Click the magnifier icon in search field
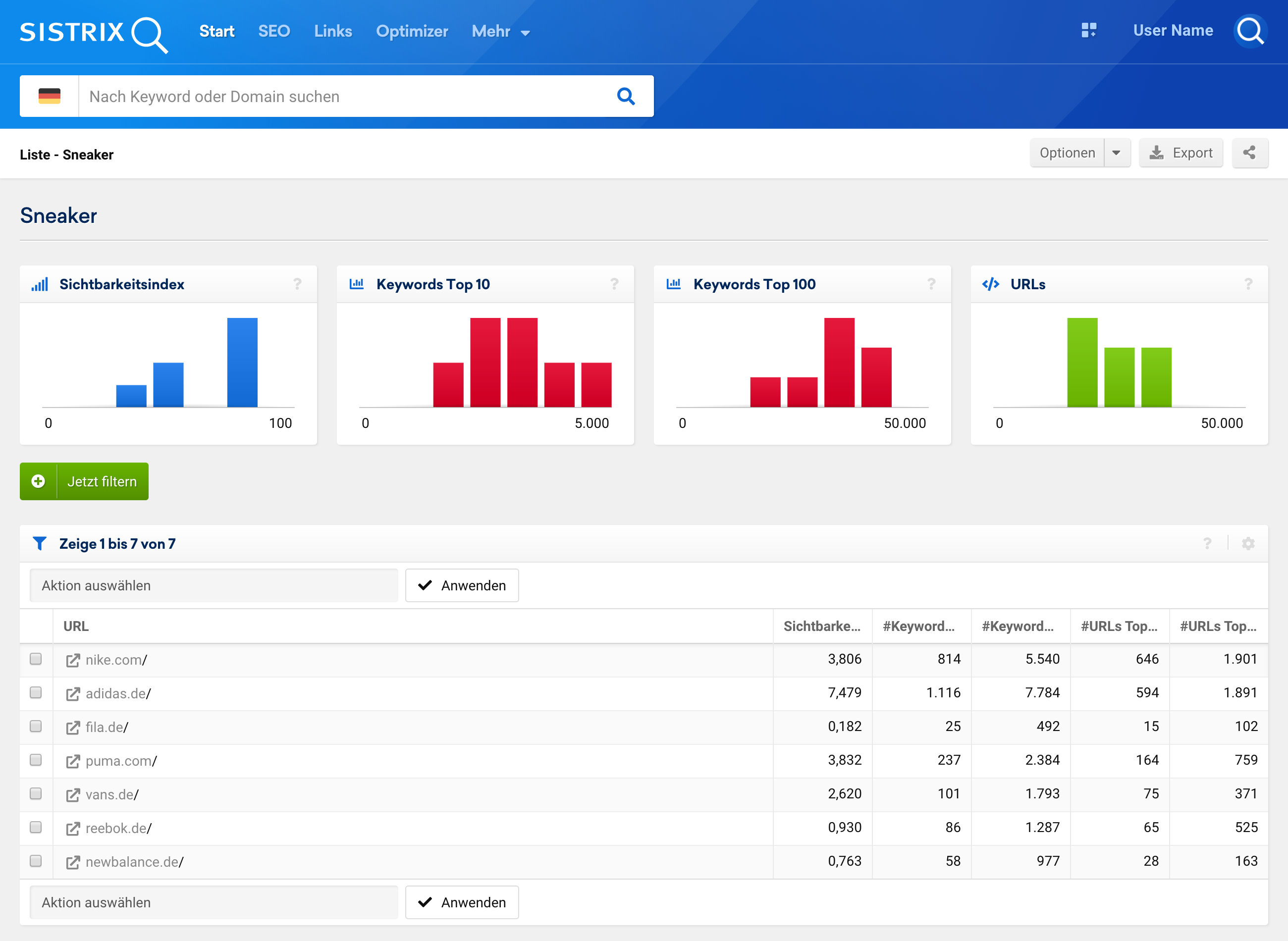 [x=626, y=96]
